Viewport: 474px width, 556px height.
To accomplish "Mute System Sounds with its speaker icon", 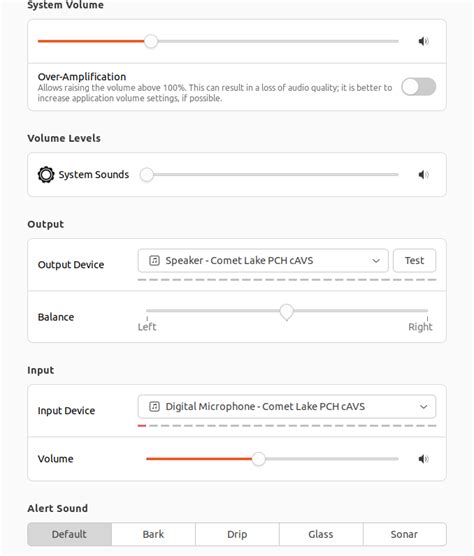I will 423,174.
